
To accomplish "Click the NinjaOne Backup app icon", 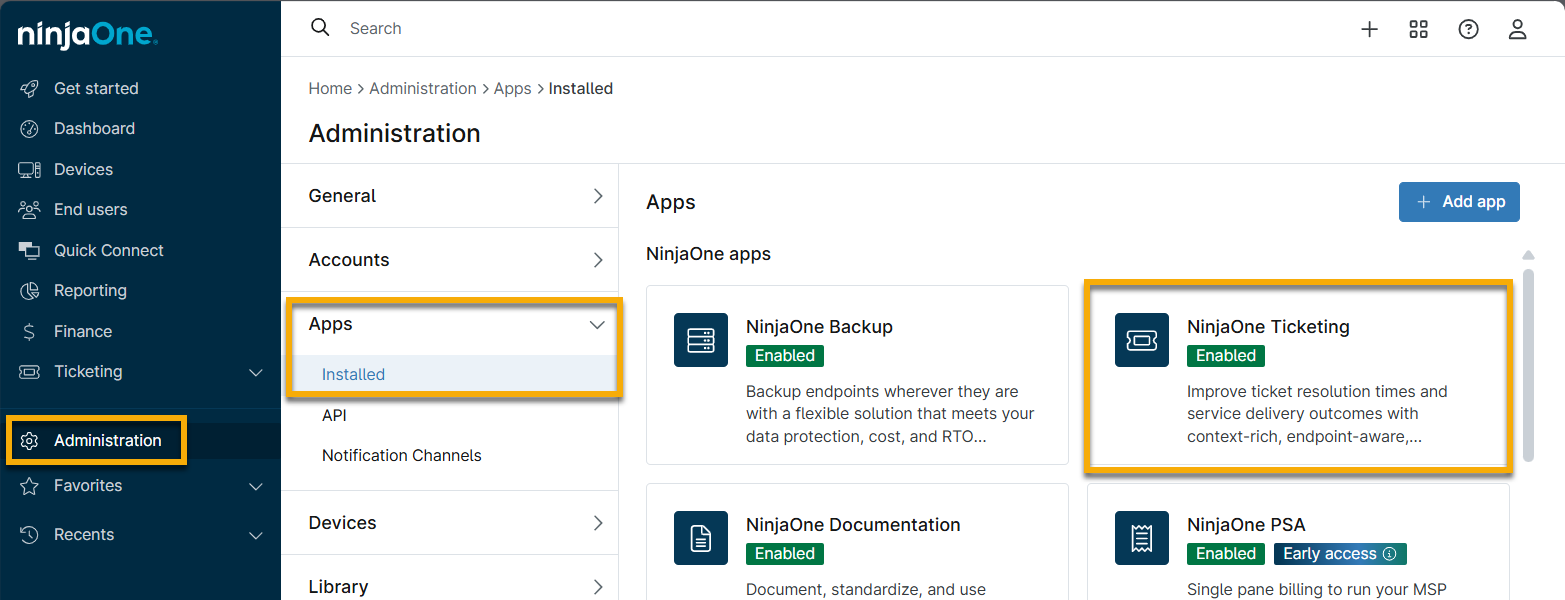I will click(x=700, y=340).
